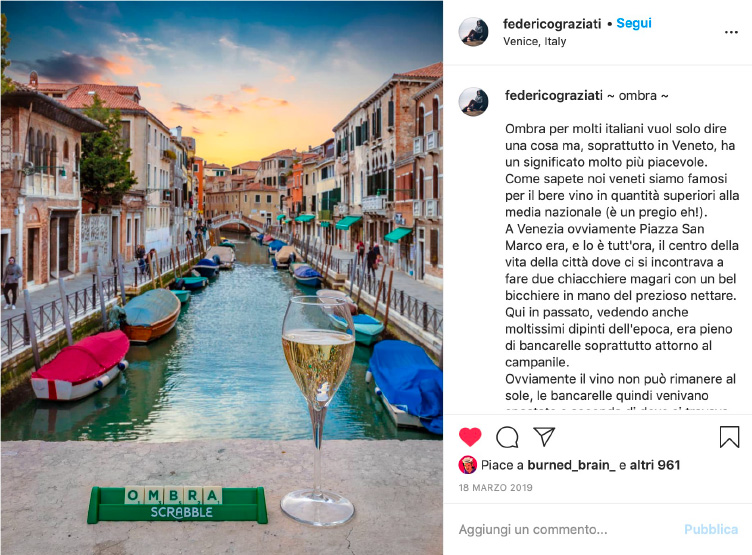The image size is (752, 555).
Task: Open federicograziati username in caption
Action: coord(553,95)
